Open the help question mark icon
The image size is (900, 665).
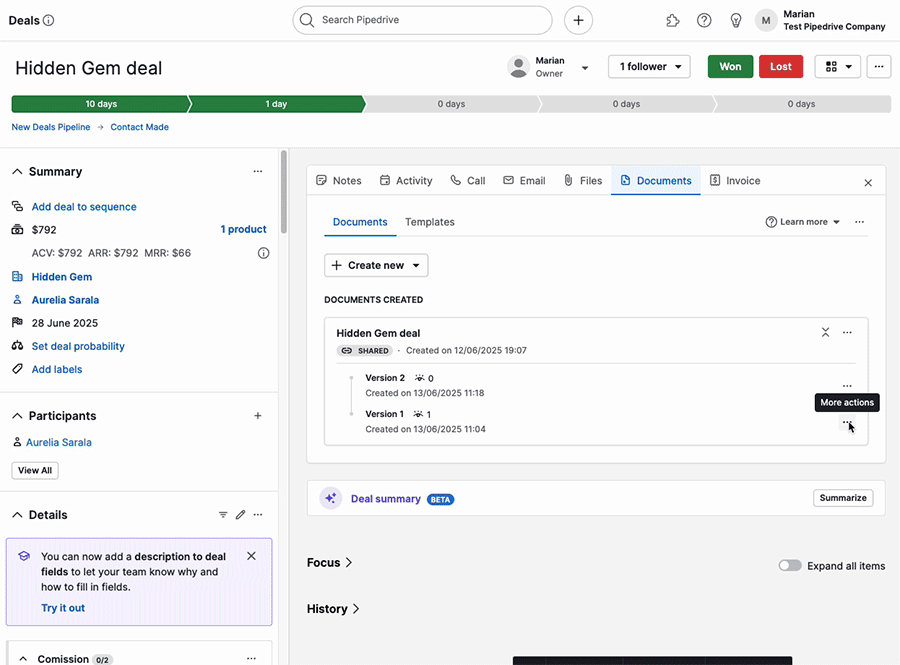coord(704,21)
